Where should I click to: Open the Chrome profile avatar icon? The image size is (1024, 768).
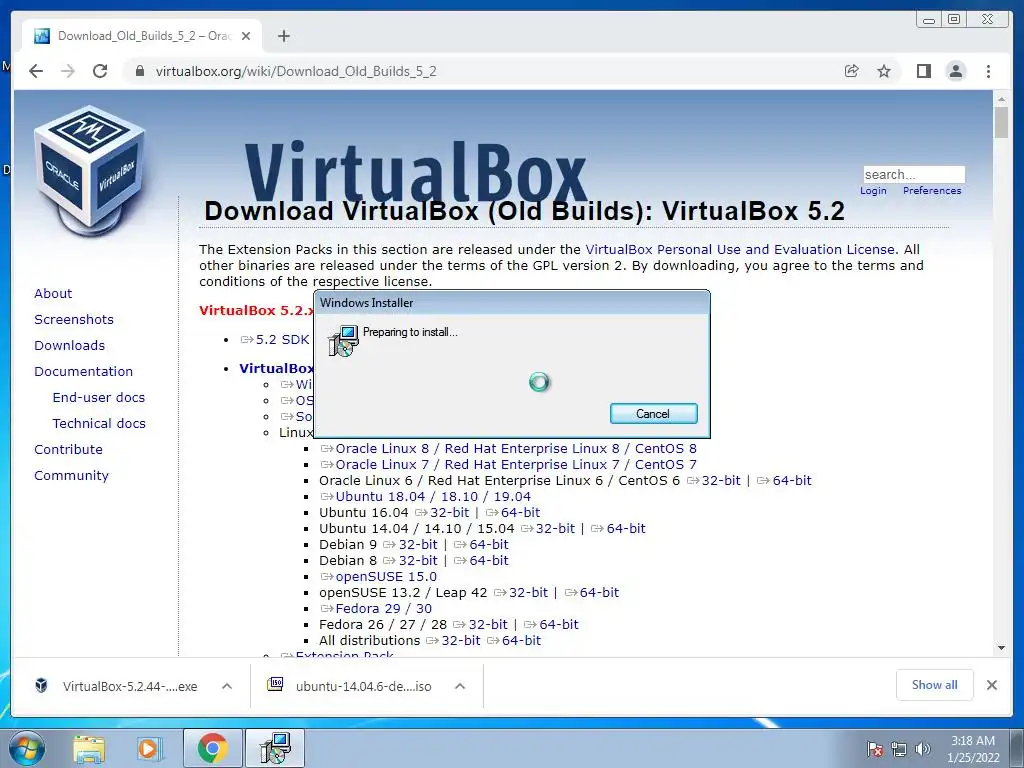(x=955, y=71)
